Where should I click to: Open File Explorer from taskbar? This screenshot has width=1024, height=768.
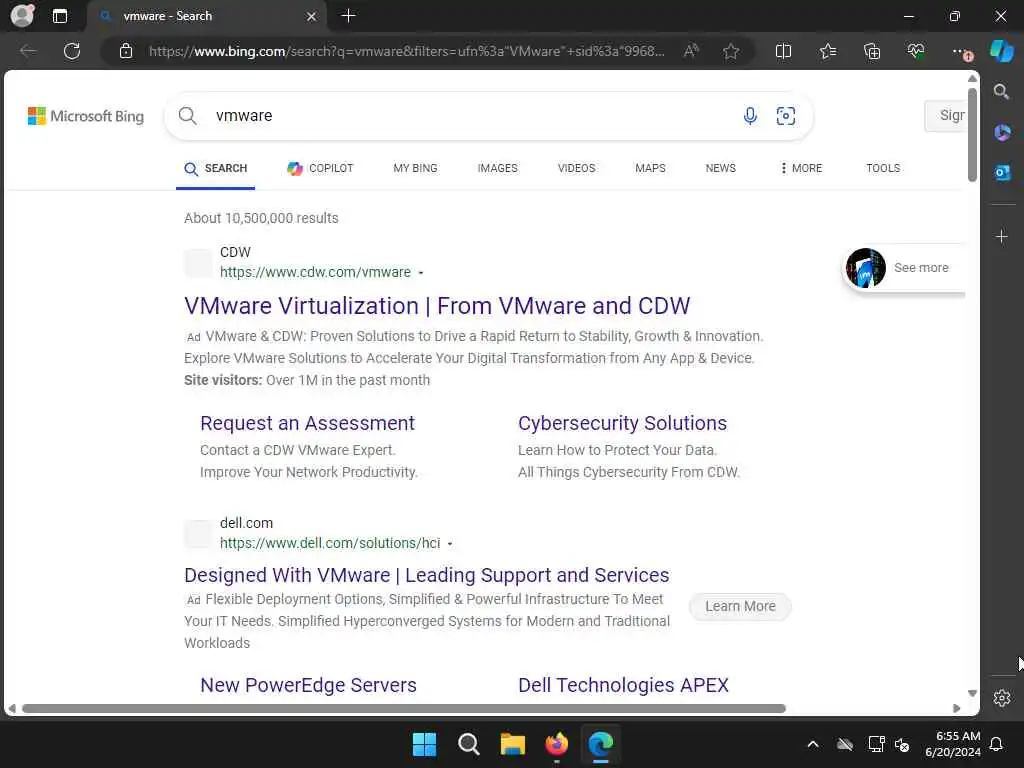click(513, 744)
